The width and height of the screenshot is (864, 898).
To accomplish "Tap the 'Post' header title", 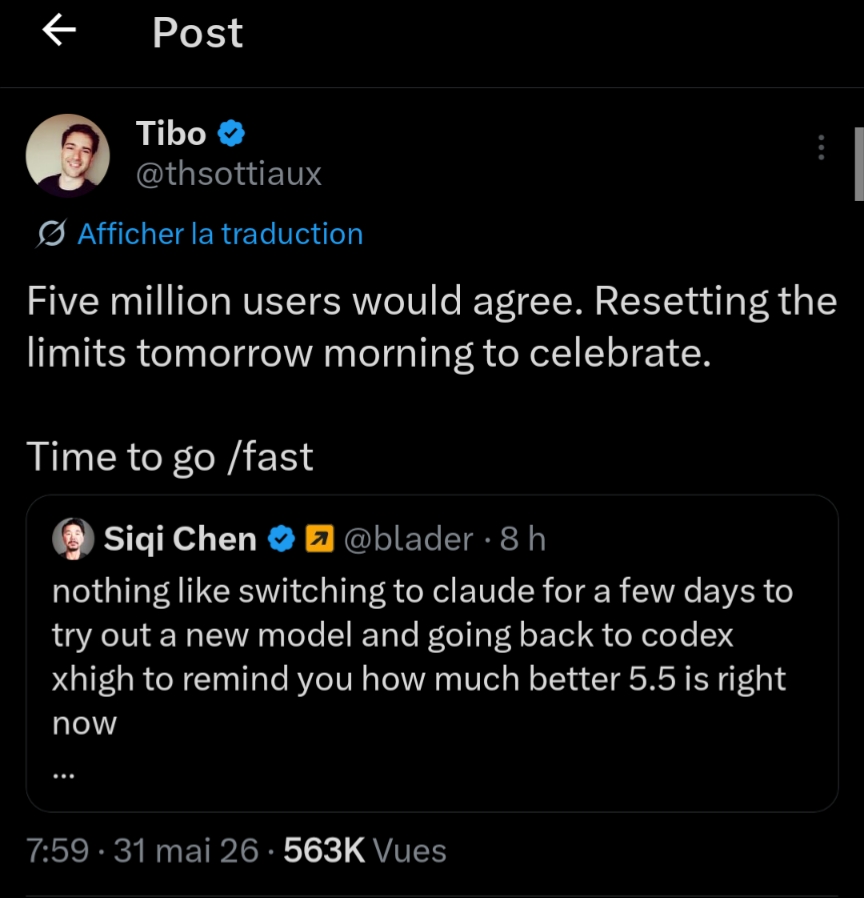I will (x=198, y=32).
